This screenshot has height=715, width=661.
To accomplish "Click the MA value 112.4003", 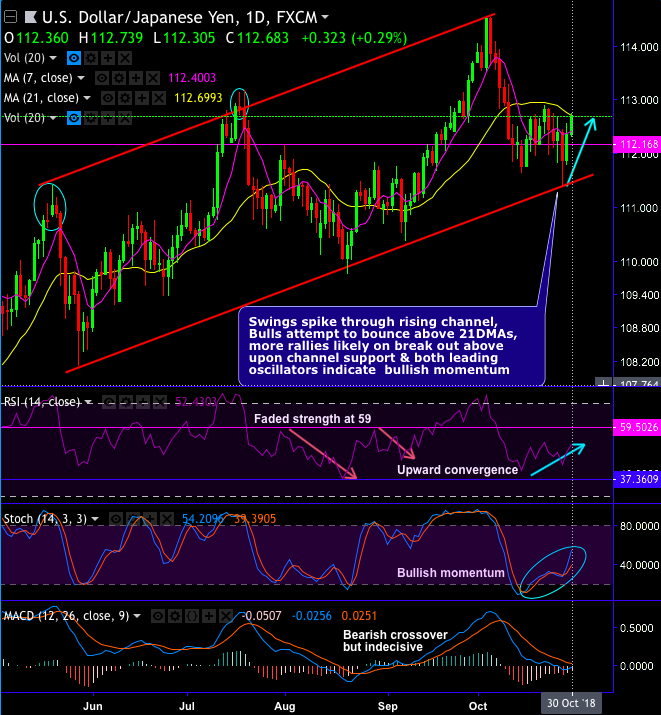I will pos(192,78).
